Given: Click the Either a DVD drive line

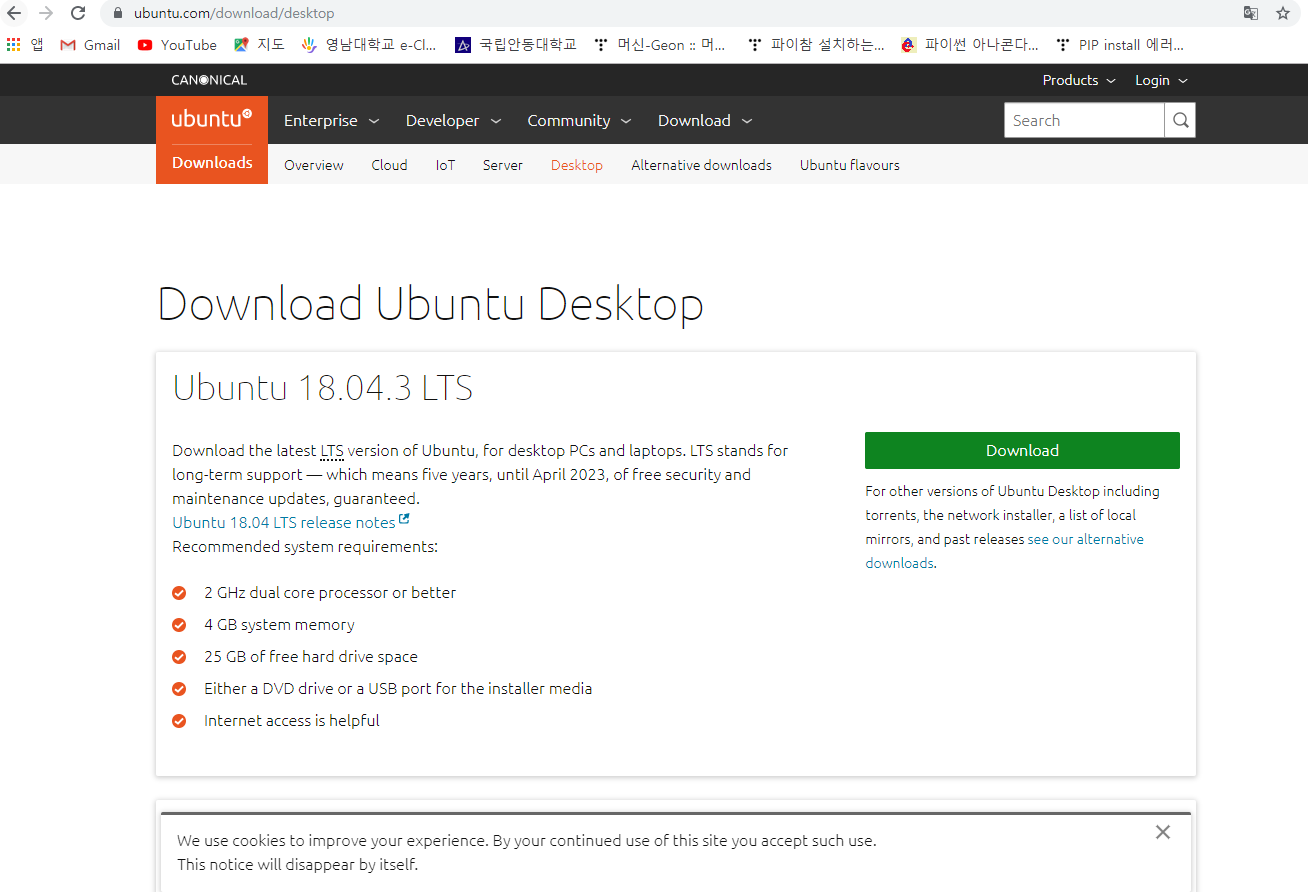Looking at the screenshot, I should point(398,688).
